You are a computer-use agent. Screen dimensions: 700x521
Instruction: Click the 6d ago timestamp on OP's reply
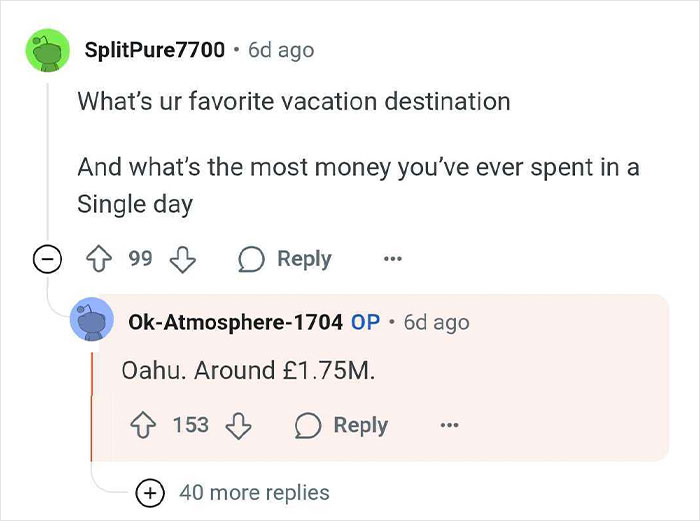point(437,322)
